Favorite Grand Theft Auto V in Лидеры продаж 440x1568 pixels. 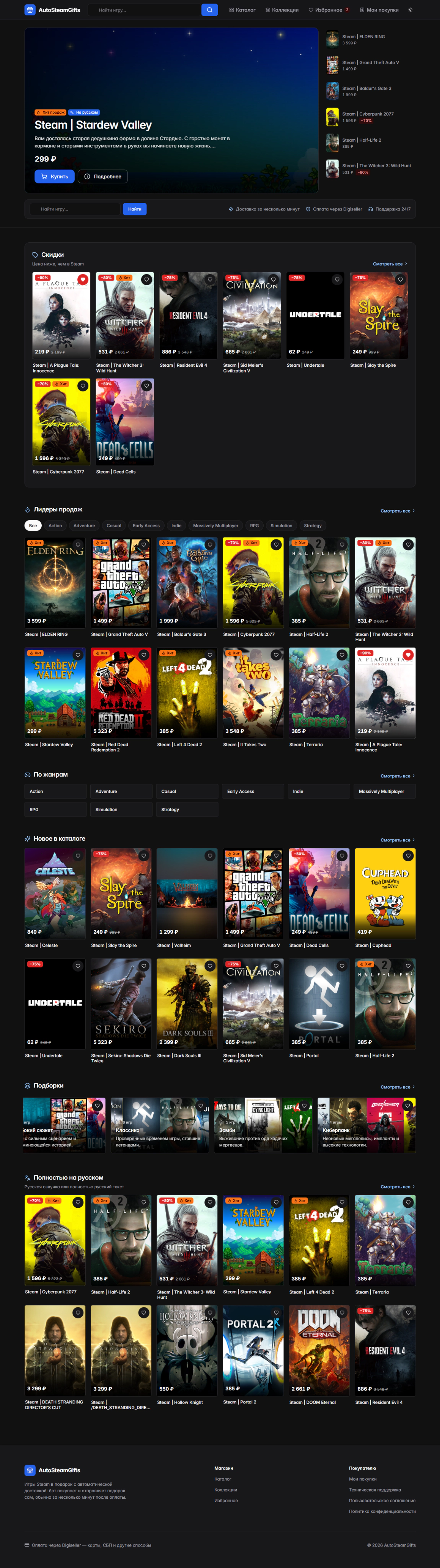click(143, 545)
